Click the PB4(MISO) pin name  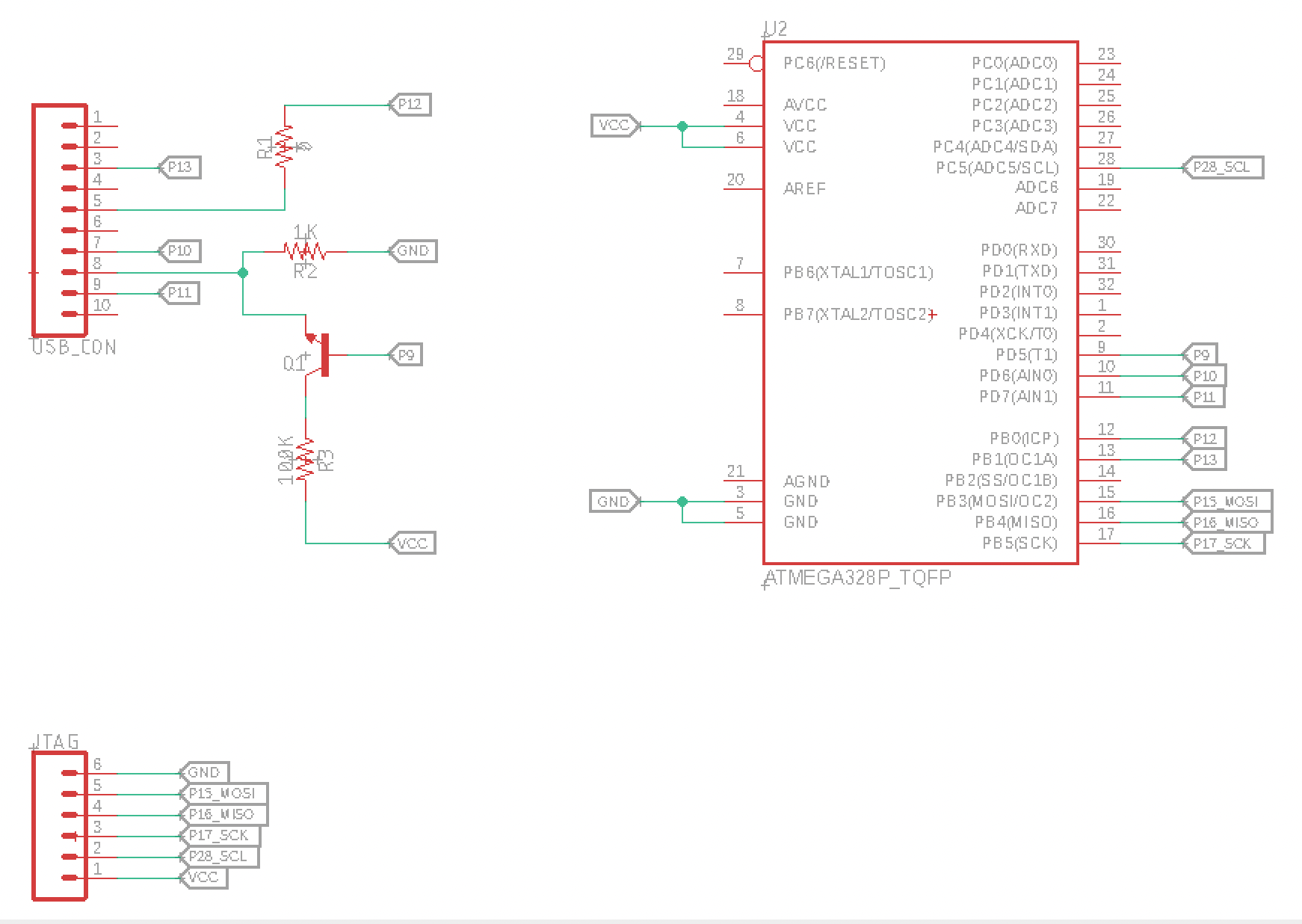coord(1016,523)
